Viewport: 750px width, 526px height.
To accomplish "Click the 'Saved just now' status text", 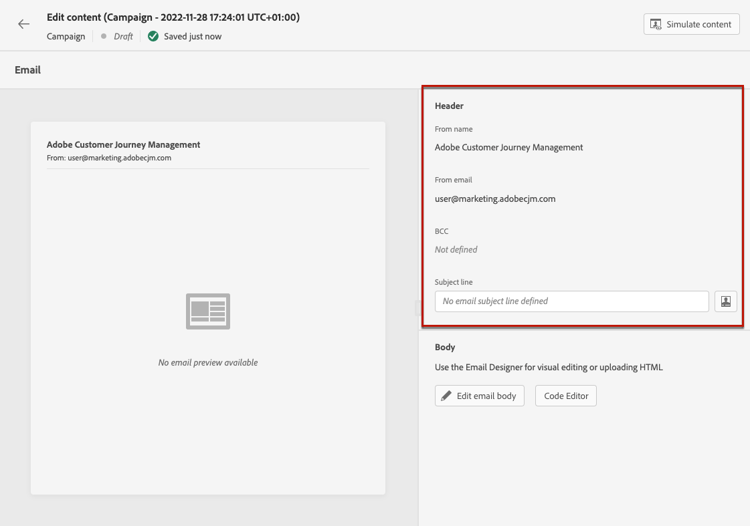I will (193, 36).
